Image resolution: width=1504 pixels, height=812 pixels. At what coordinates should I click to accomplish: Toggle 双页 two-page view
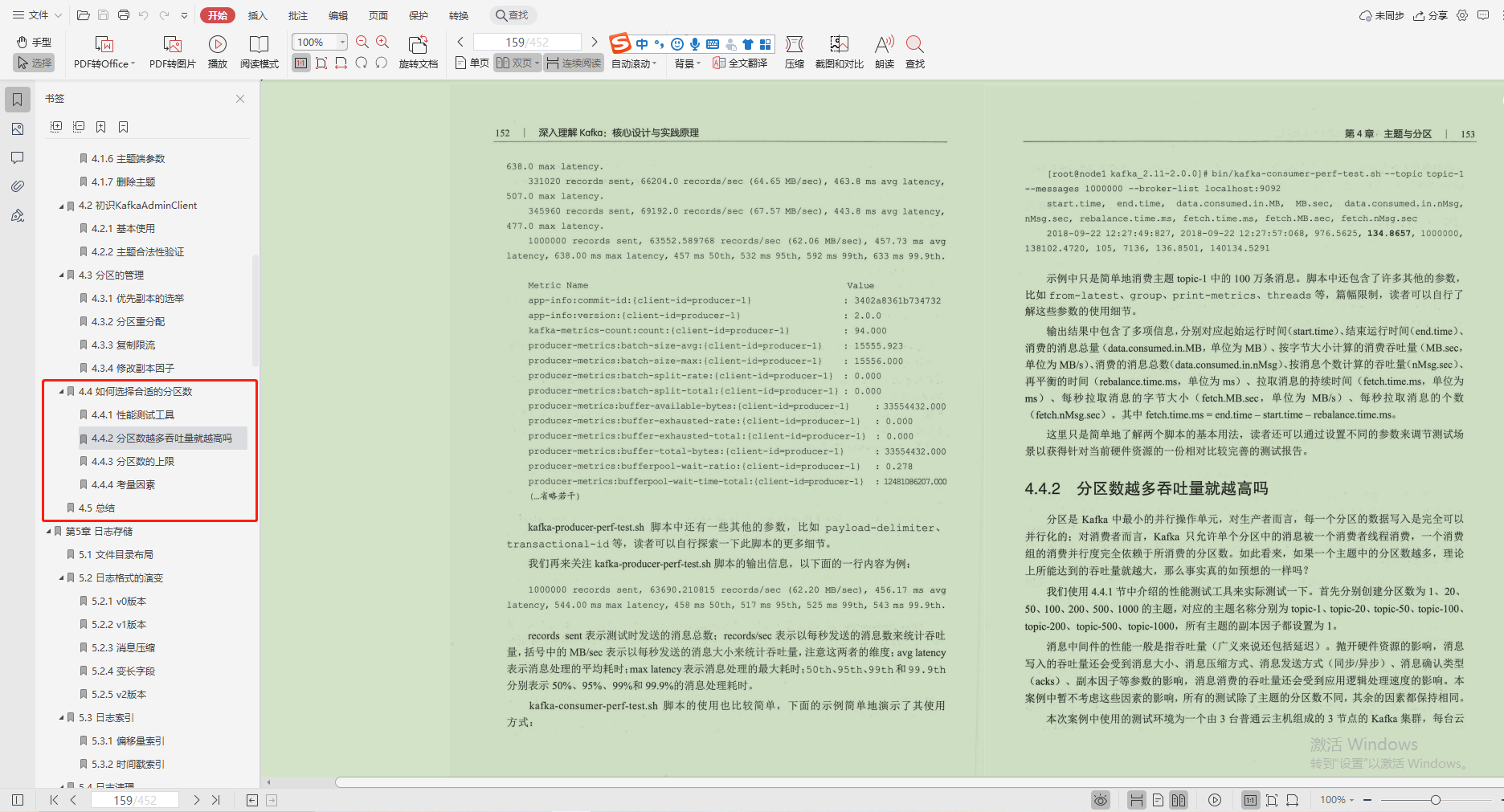point(517,63)
